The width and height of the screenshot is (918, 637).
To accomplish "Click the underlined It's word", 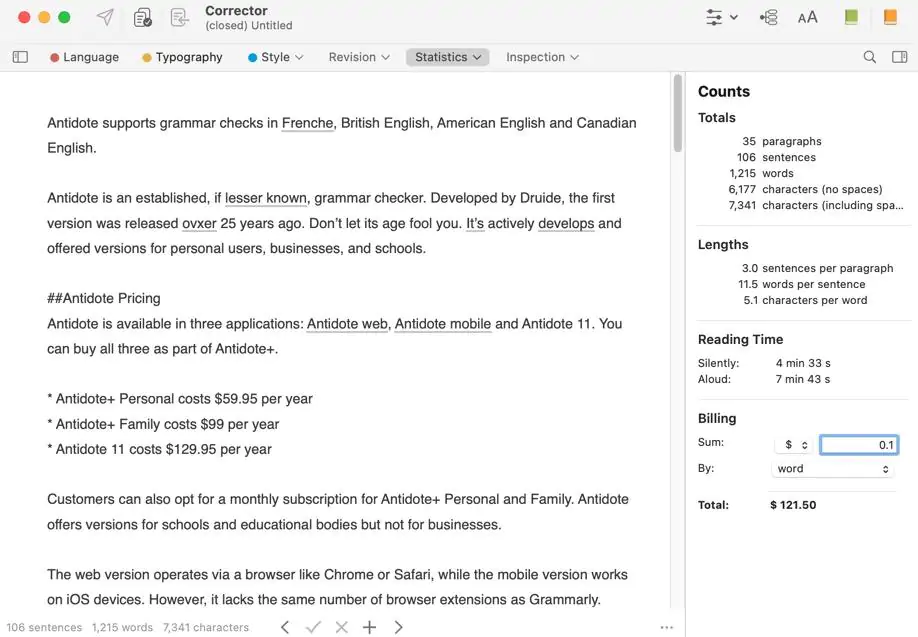I will pos(475,224).
